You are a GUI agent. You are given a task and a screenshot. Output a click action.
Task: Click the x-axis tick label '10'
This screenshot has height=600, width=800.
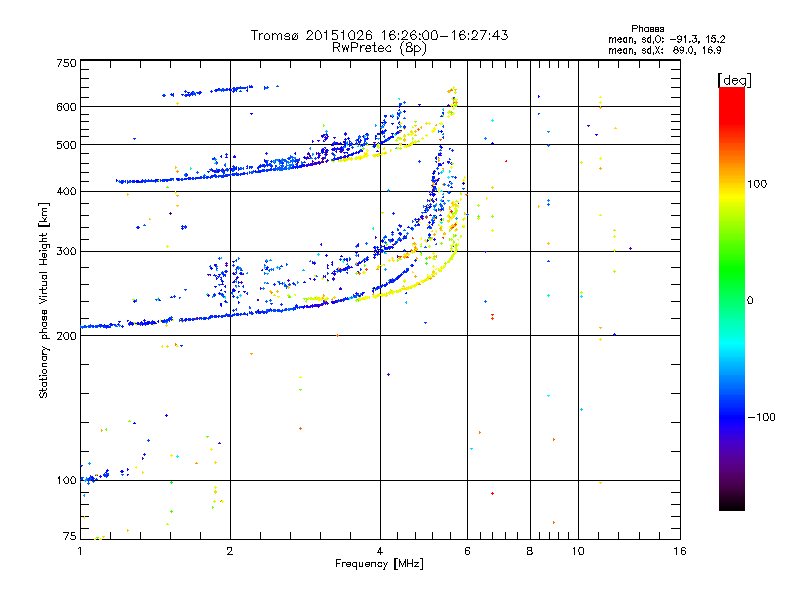click(x=578, y=551)
